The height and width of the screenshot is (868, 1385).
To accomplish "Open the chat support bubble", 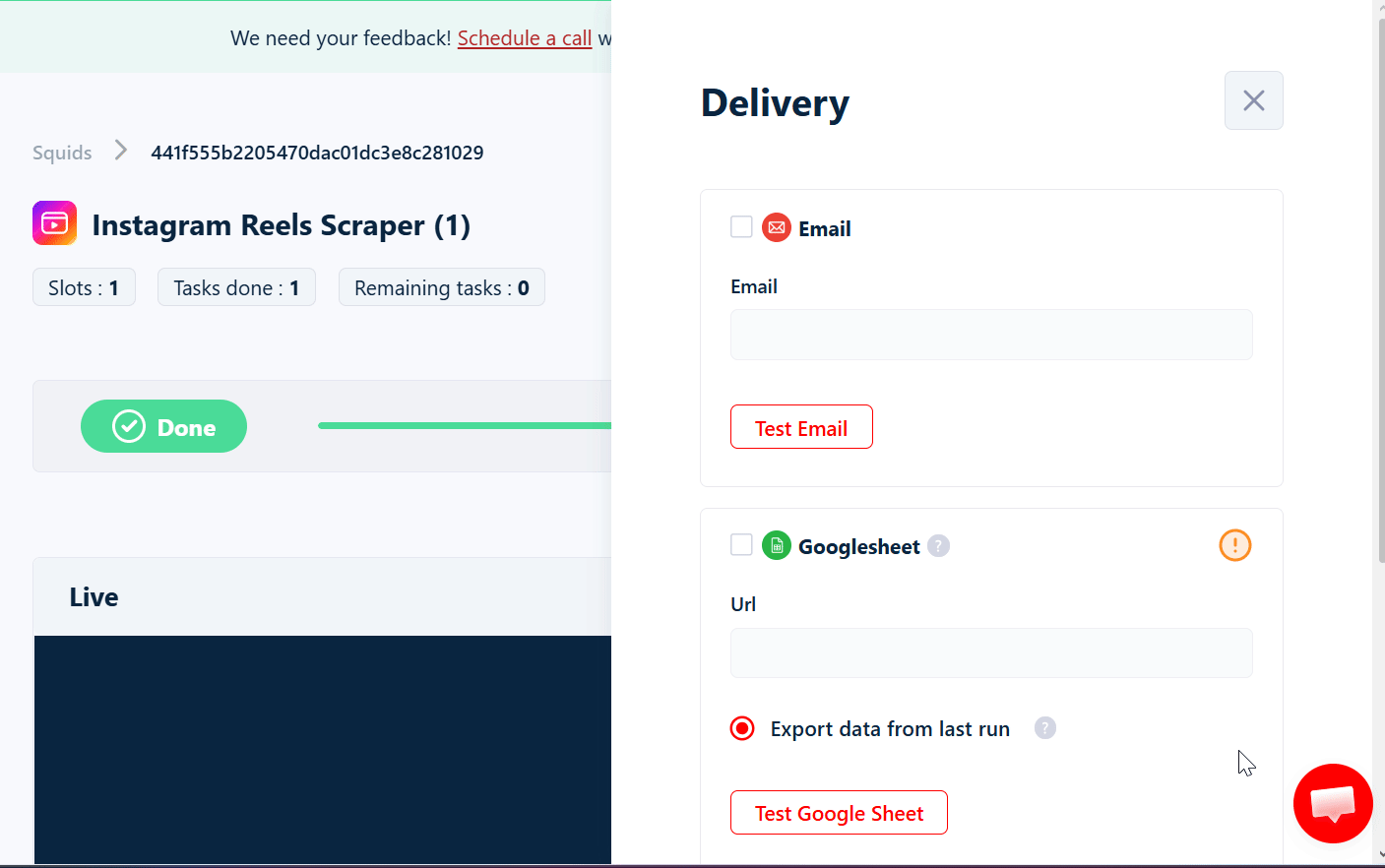I will 1333,803.
